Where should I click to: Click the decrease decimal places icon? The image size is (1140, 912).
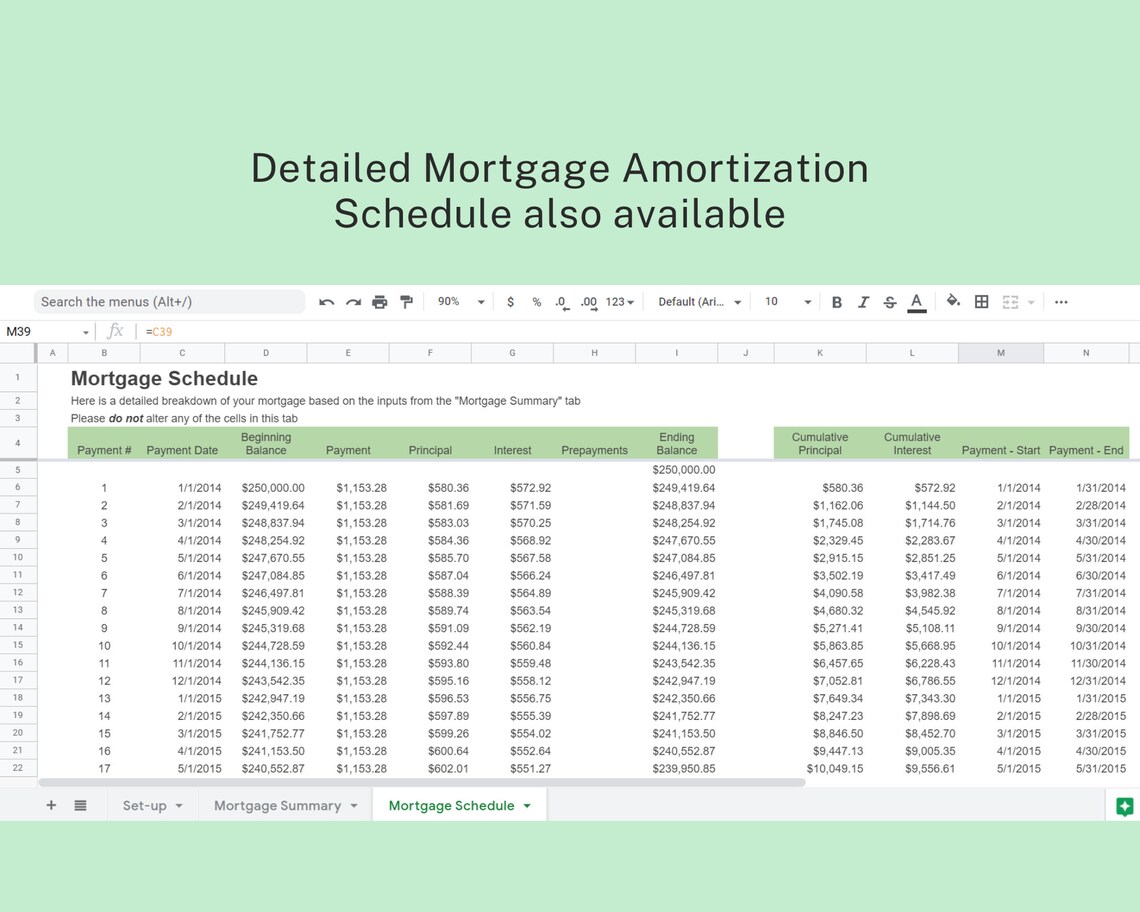(561, 301)
